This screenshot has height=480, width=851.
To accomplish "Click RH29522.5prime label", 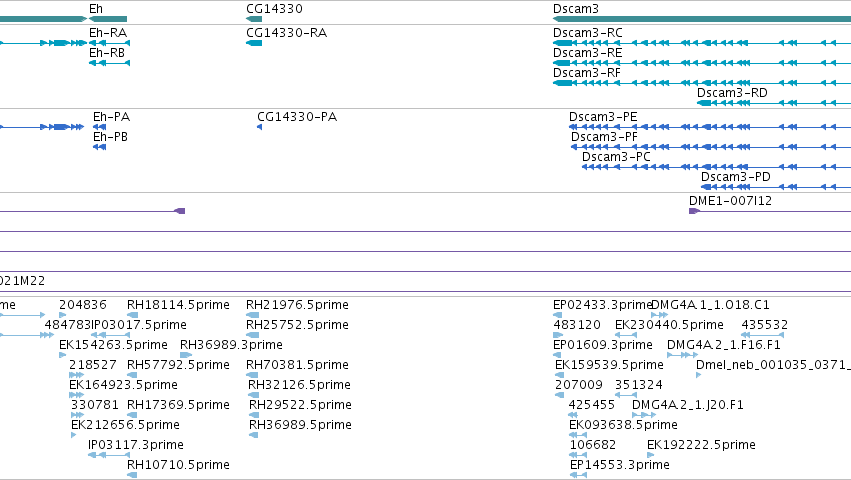I will coord(300,405).
